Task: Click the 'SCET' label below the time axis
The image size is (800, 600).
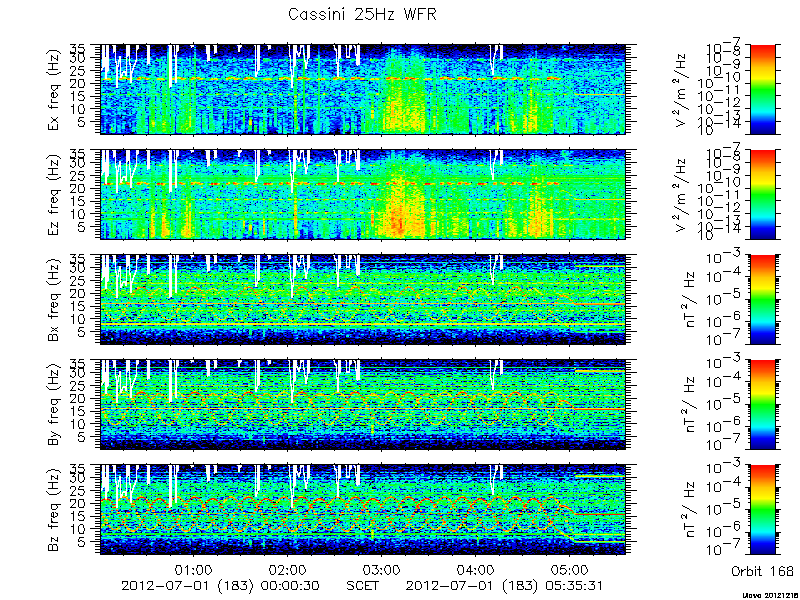Action: tap(363, 586)
